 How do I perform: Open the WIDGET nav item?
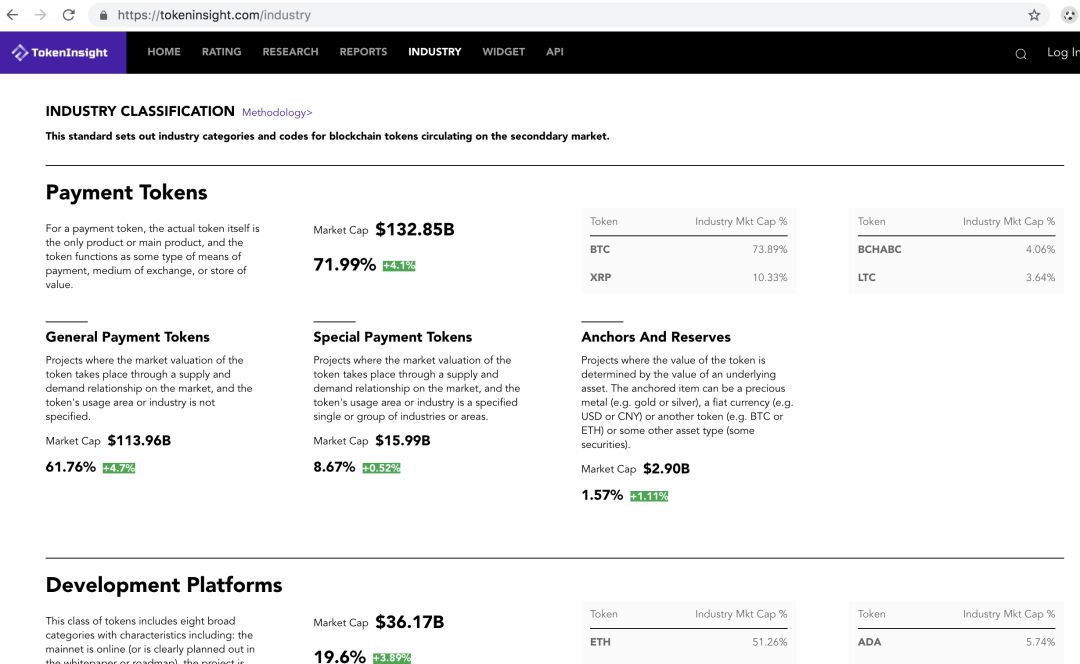(x=503, y=52)
